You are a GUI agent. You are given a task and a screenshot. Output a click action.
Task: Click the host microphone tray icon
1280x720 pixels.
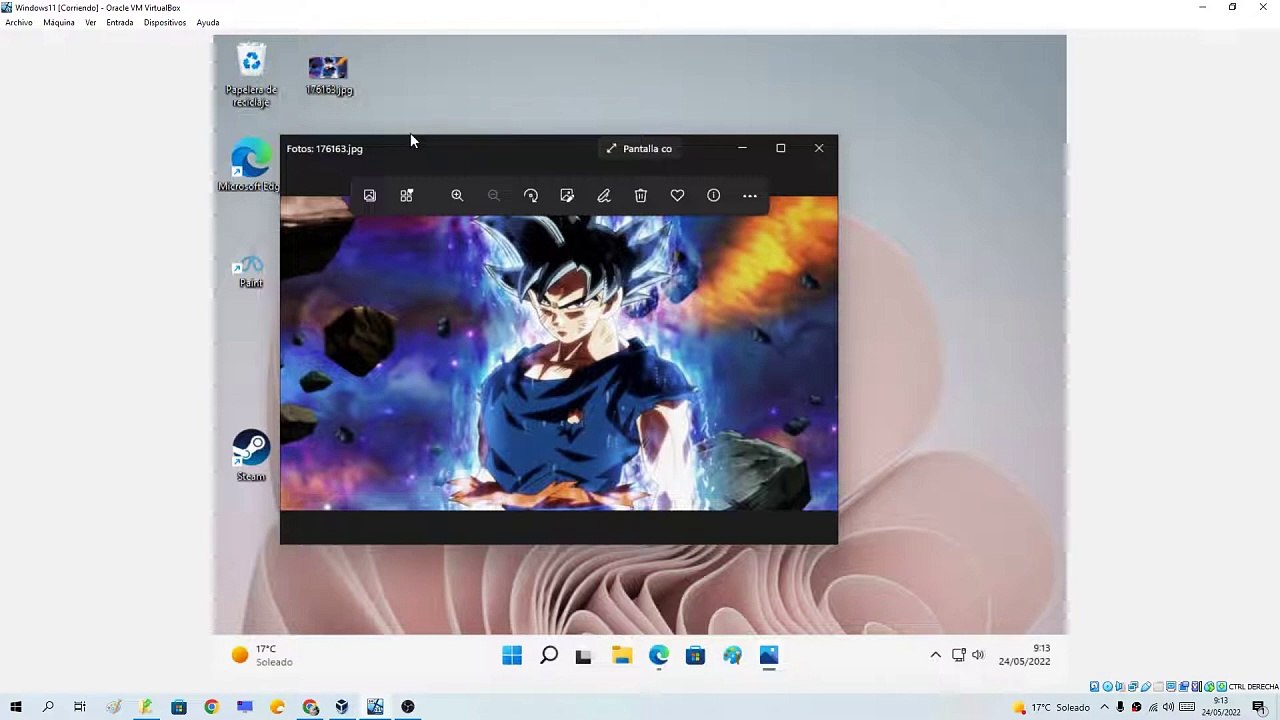[1120, 707]
